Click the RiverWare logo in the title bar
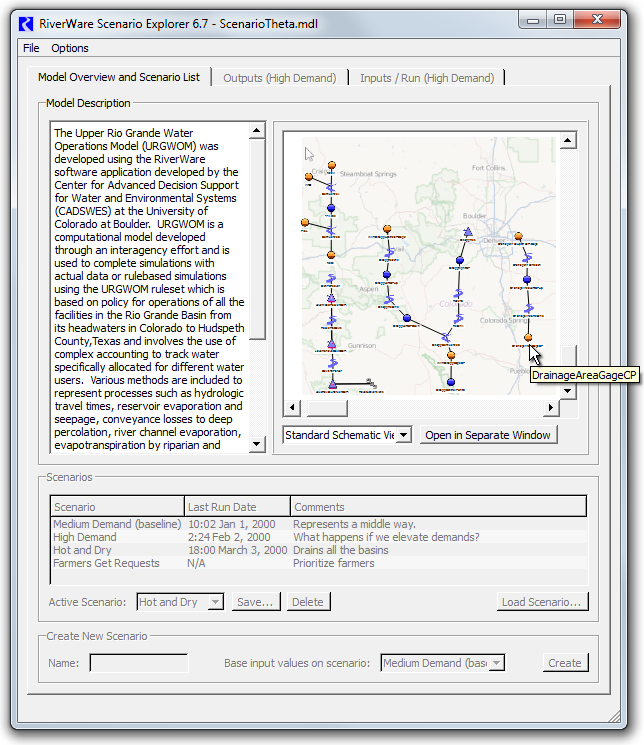Viewport: 644px width, 745px height. click(26, 23)
